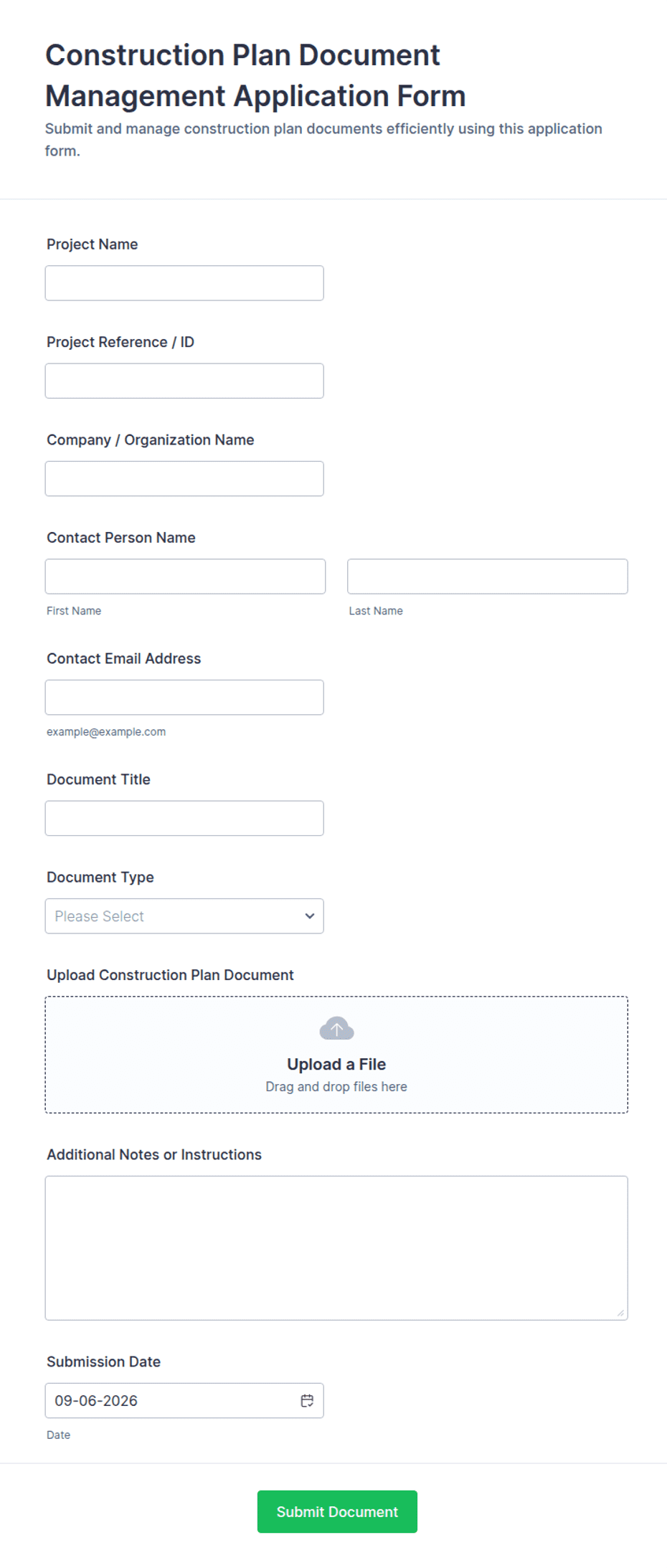
Task: Click the Submission Date field showing 09-06-2026
Action: pyautogui.click(x=184, y=1400)
